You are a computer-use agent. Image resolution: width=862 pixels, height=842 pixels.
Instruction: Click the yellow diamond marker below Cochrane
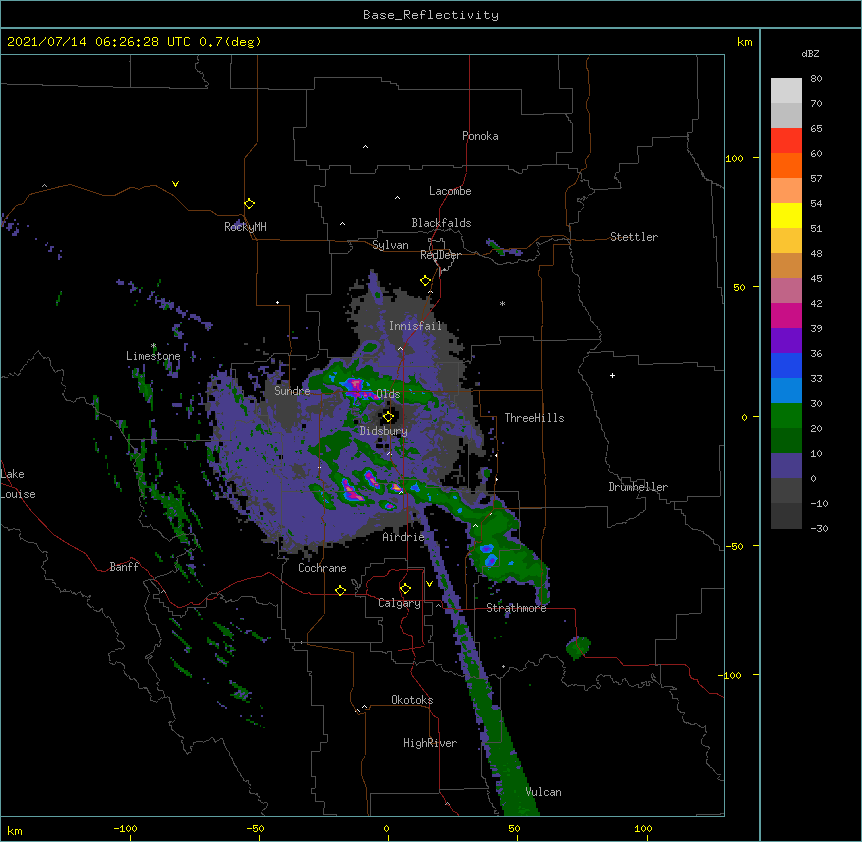340,590
